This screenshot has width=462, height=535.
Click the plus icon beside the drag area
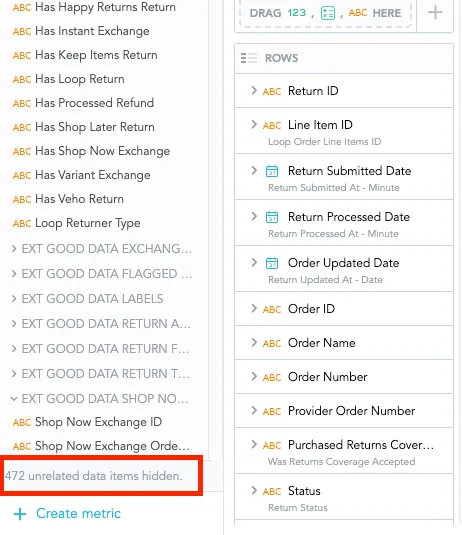[435, 13]
